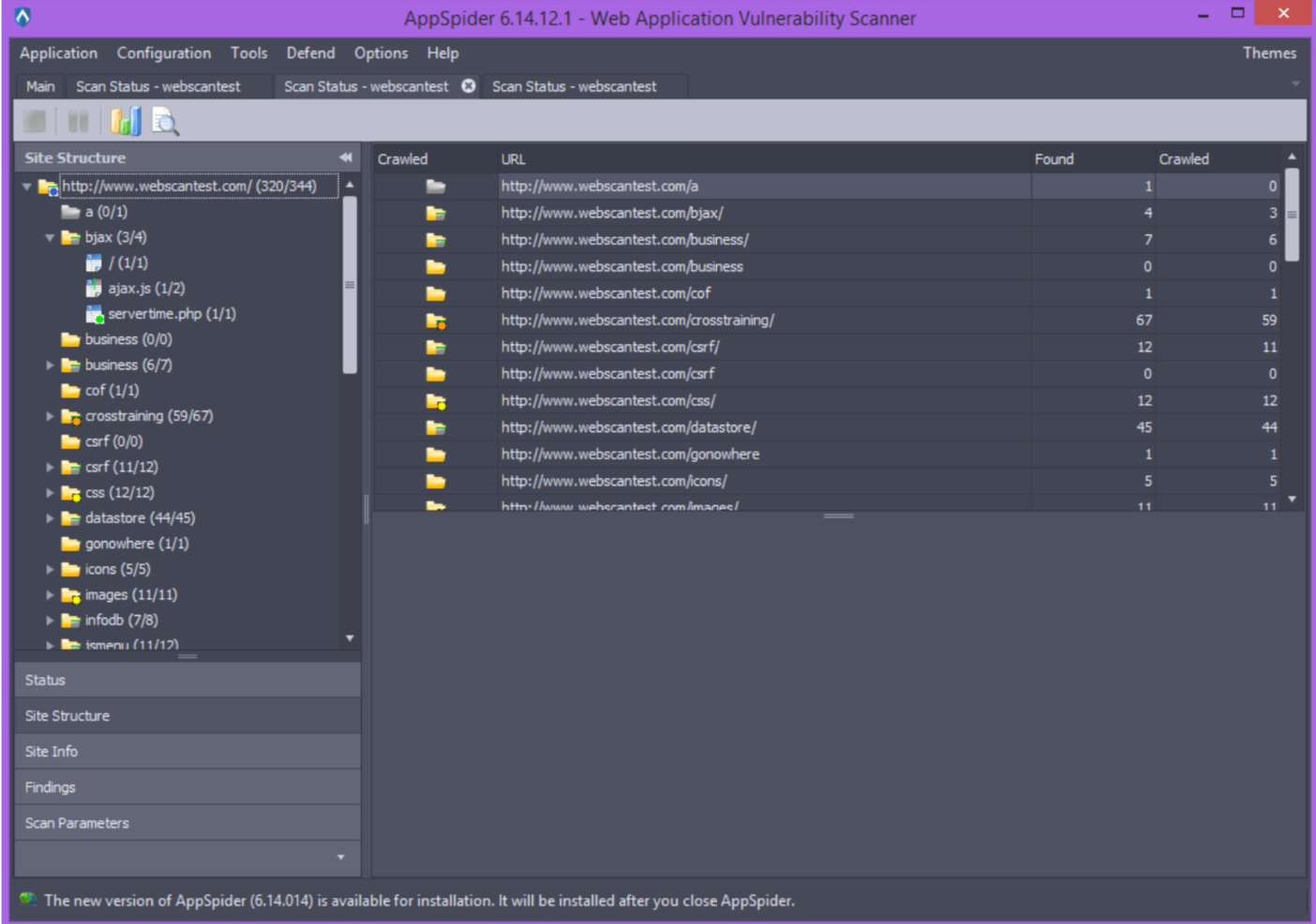The height and width of the screenshot is (924, 1316).
Task: Select the Site Structure accordion section
Action: pos(187,716)
